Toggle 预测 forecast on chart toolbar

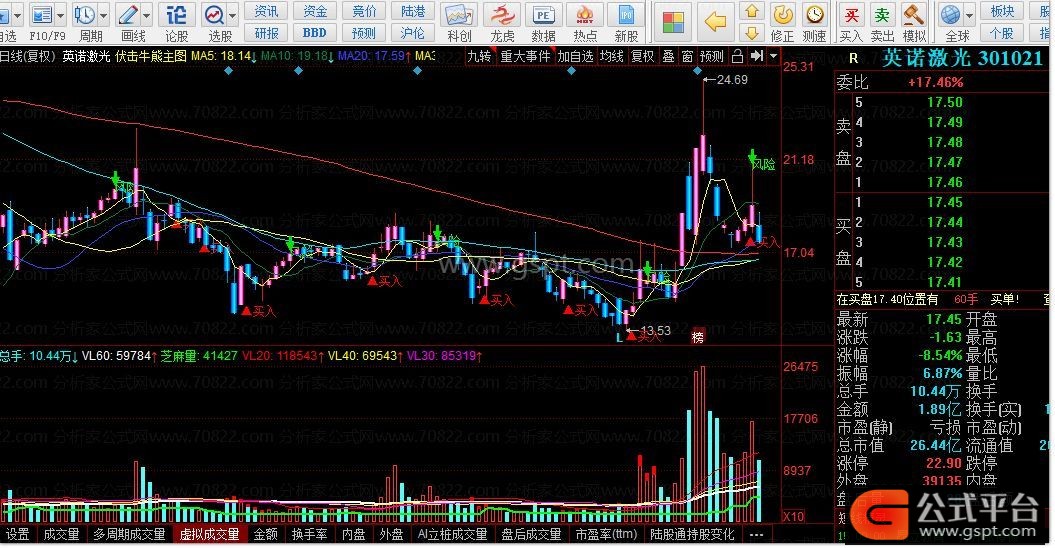point(711,57)
